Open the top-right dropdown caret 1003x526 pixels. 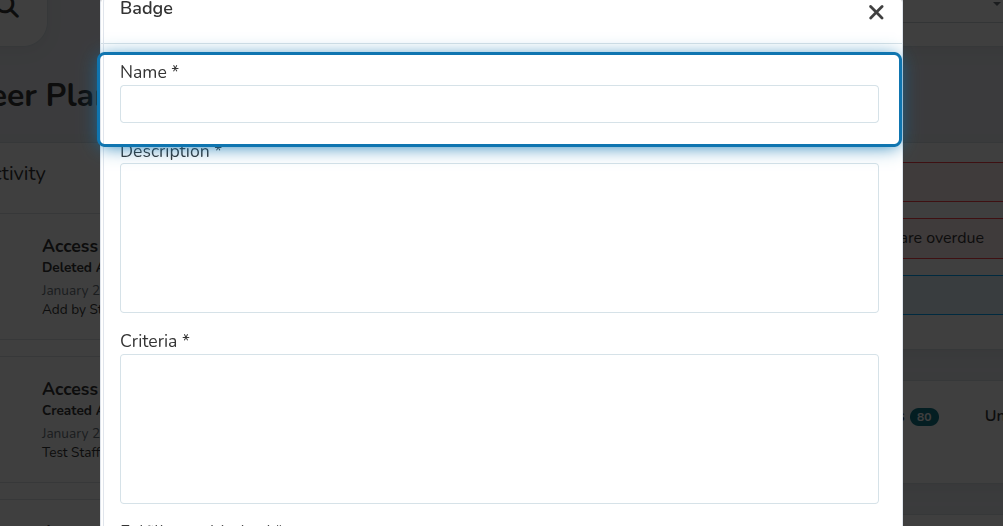(997, 4)
